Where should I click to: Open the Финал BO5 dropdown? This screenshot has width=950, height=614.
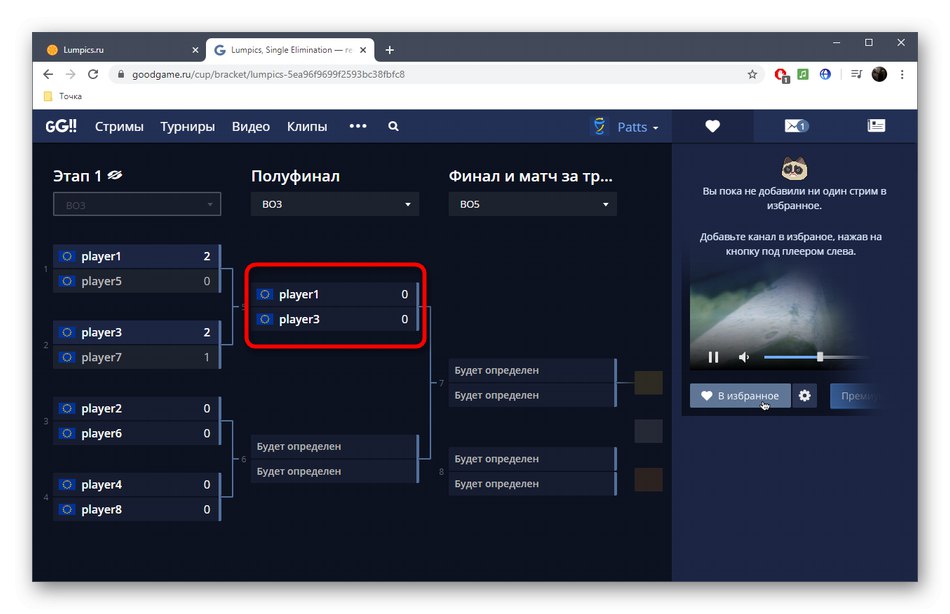533,204
